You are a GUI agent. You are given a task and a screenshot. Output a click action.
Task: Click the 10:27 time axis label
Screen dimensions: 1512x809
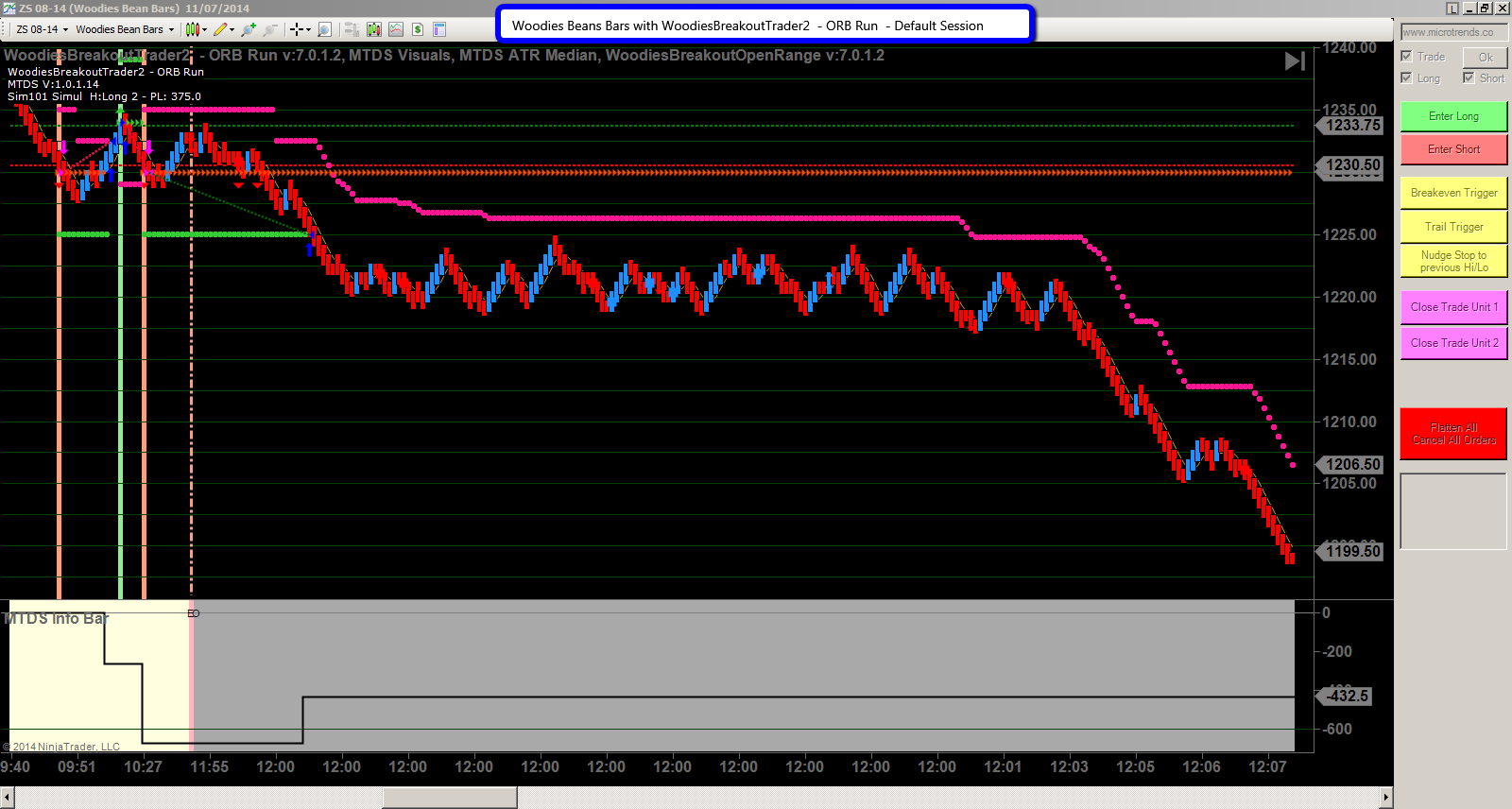coord(143,766)
